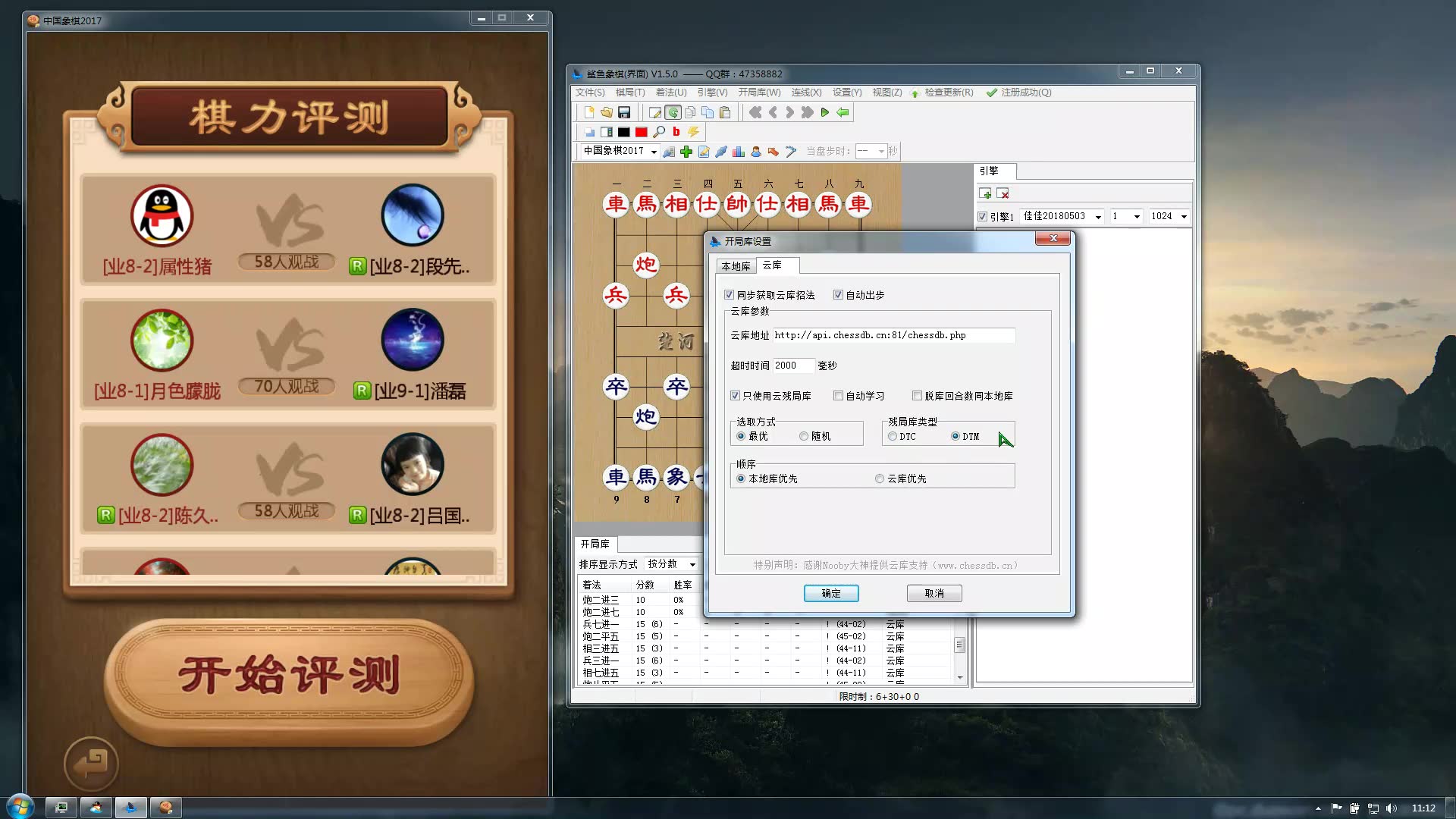Enable 脱库回合数同本地库 checkbox
Viewport: 1456px width, 819px height.
[917, 396]
